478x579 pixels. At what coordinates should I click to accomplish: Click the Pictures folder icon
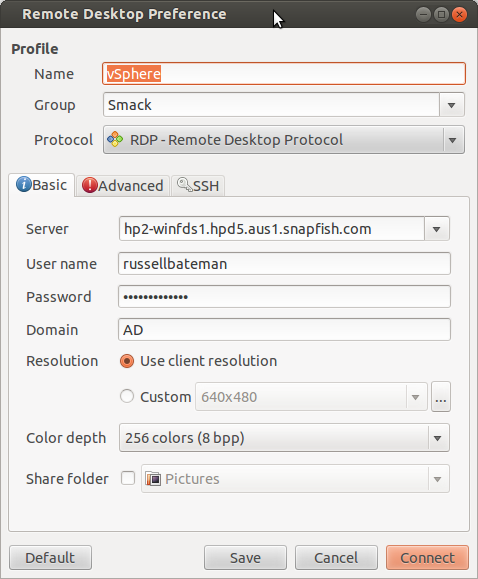point(153,479)
